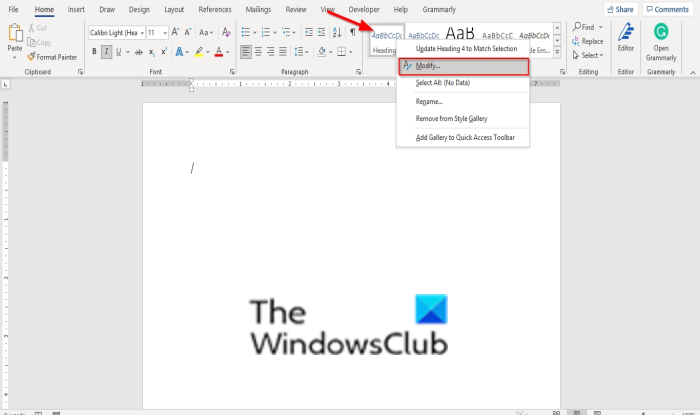This screenshot has width=700, height=415.
Task: Apply the text highlight color
Action: (199, 52)
